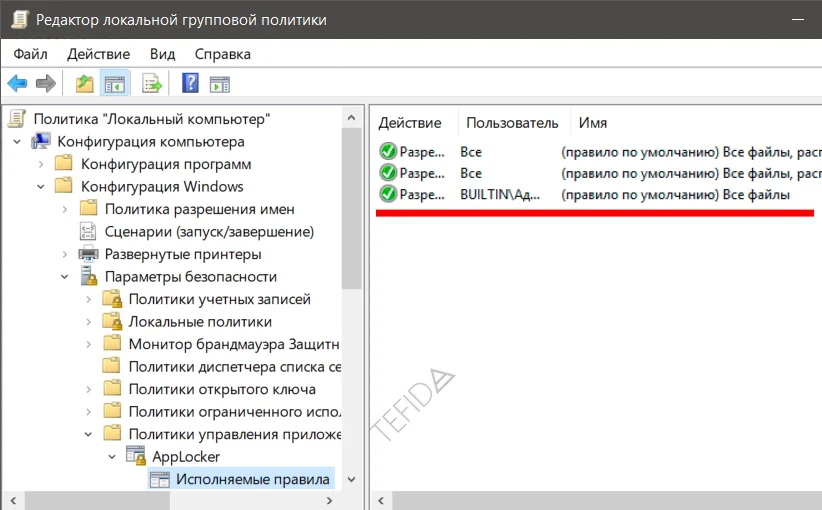
Task: Select the BUILTIN administrators rule row
Action: point(590,195)
